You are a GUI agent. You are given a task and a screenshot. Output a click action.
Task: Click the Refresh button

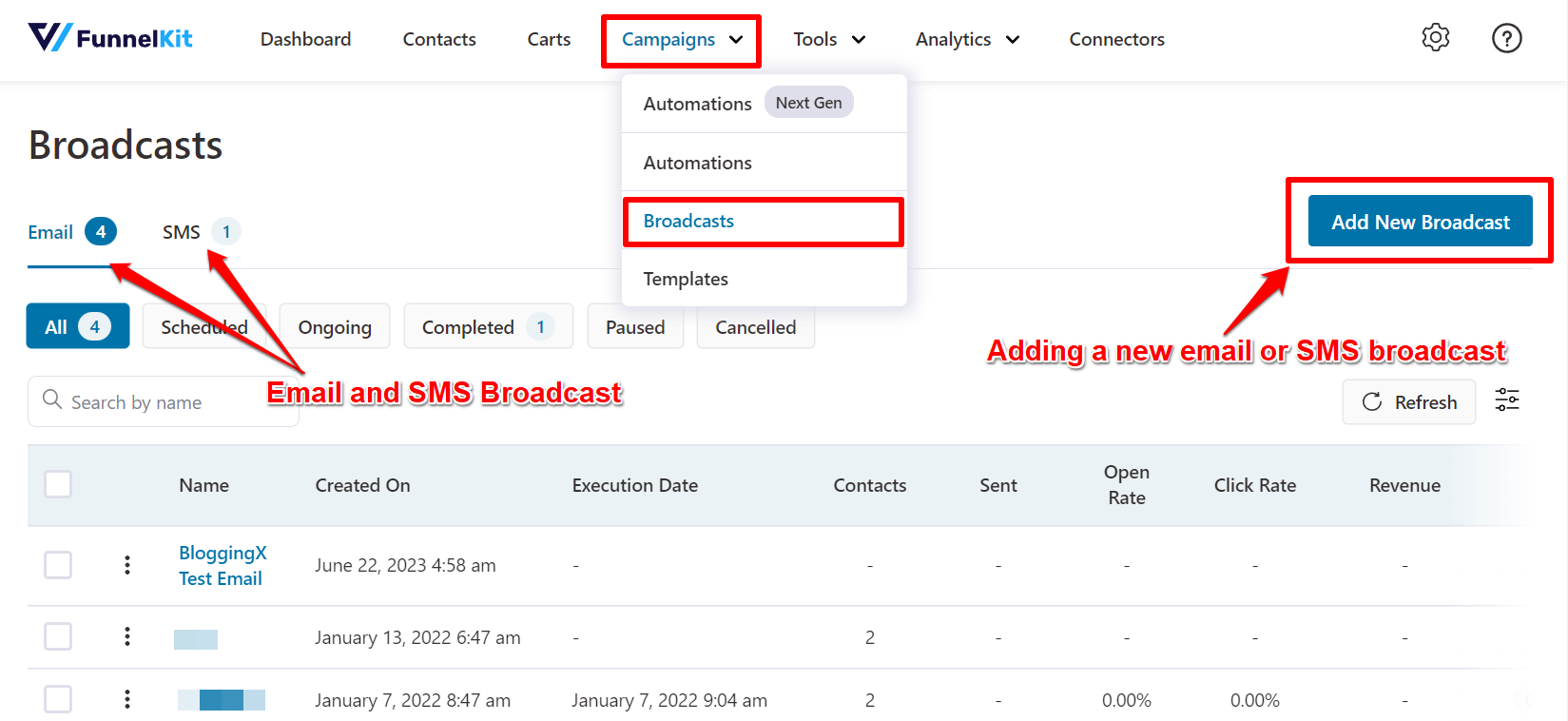tap(1408, 401)
